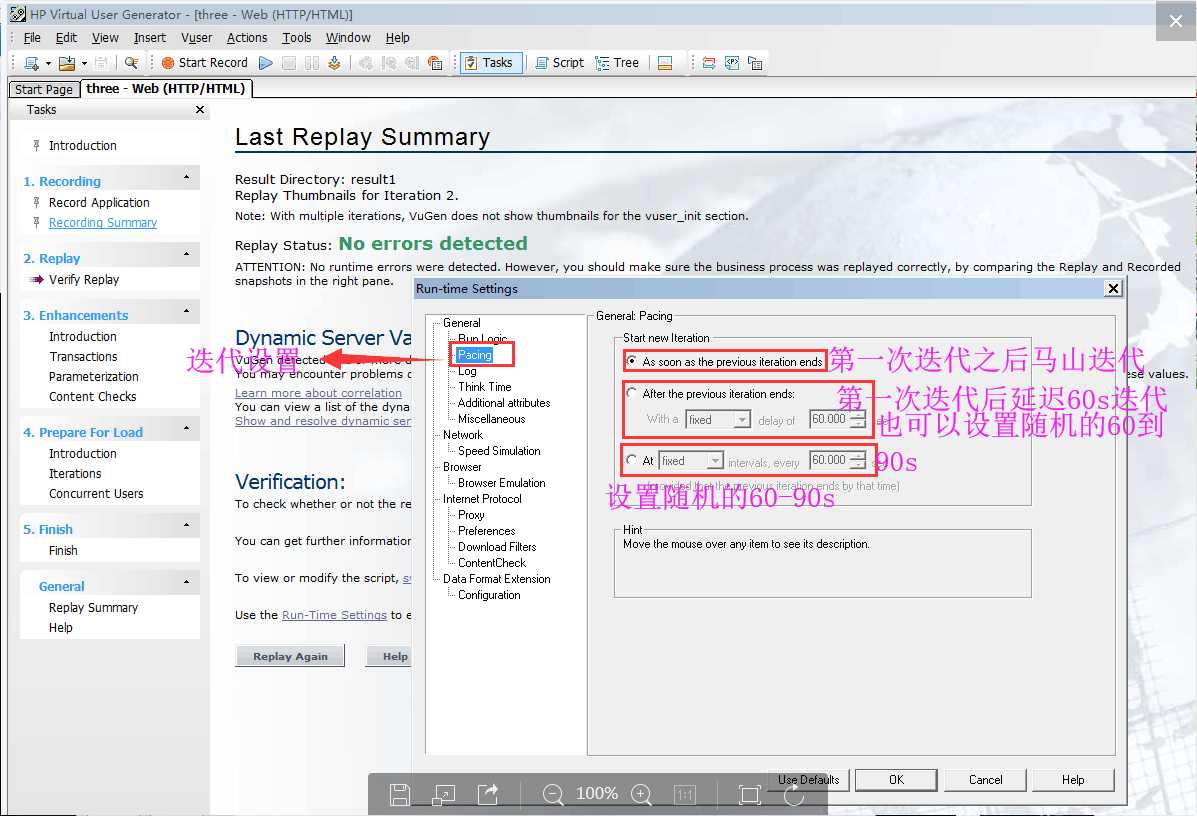
Task: Open 'Learn more about correlation' link
Action: (x=318, y=392)
